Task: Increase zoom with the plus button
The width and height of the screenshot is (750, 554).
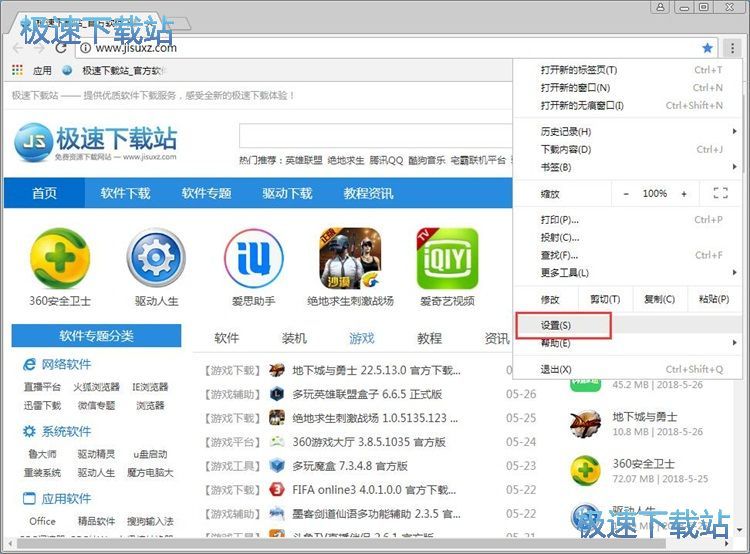Action: [x=684, y=193]
